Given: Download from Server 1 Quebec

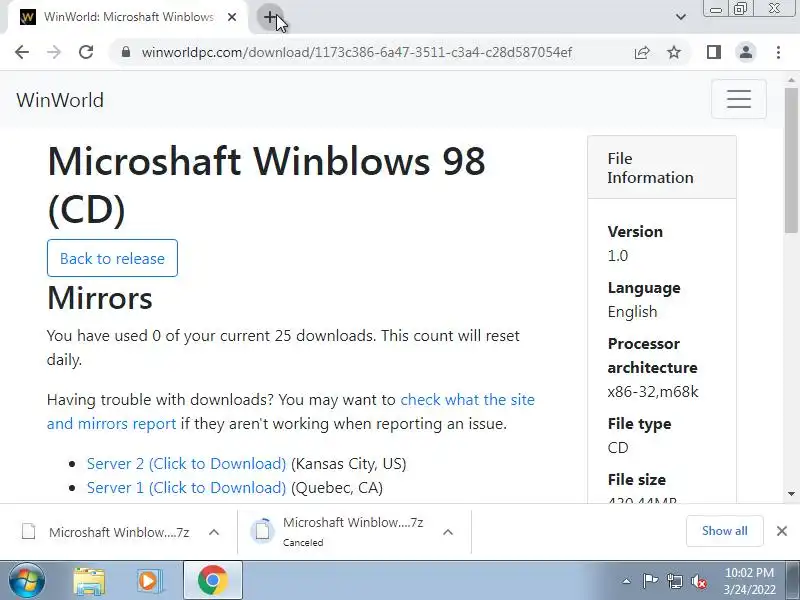Looking at the screenshot, I should [x=186, y=487].
